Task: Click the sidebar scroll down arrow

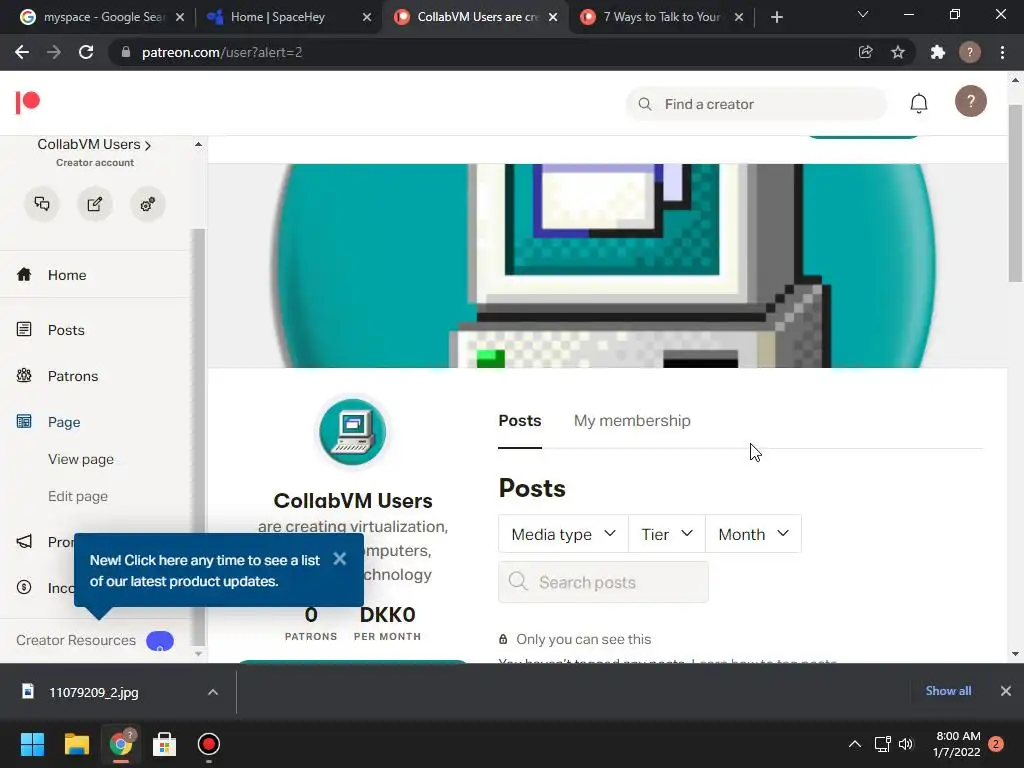Action: [199, 654]
